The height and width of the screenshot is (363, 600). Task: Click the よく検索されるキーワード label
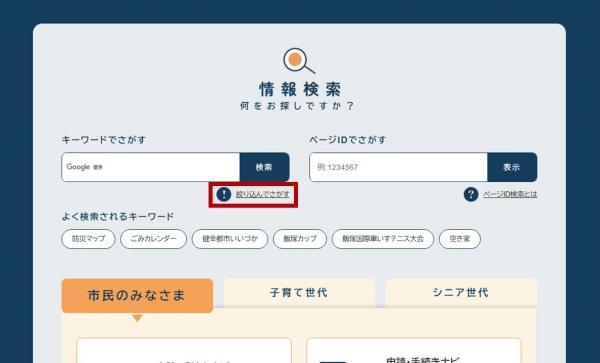[x=118, y=216]
